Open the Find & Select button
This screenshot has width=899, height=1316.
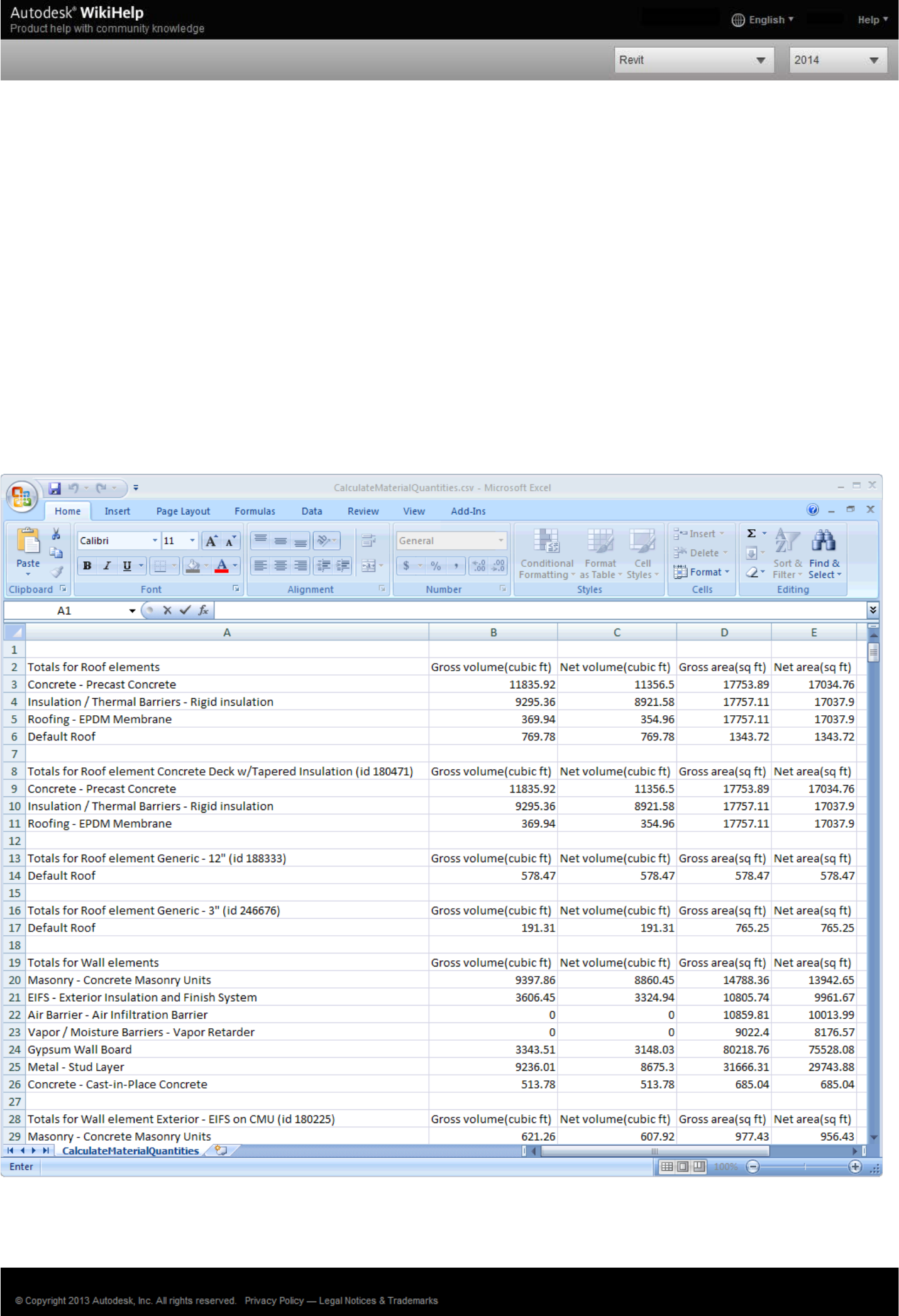pyautogui.click(x=824, y=554)
